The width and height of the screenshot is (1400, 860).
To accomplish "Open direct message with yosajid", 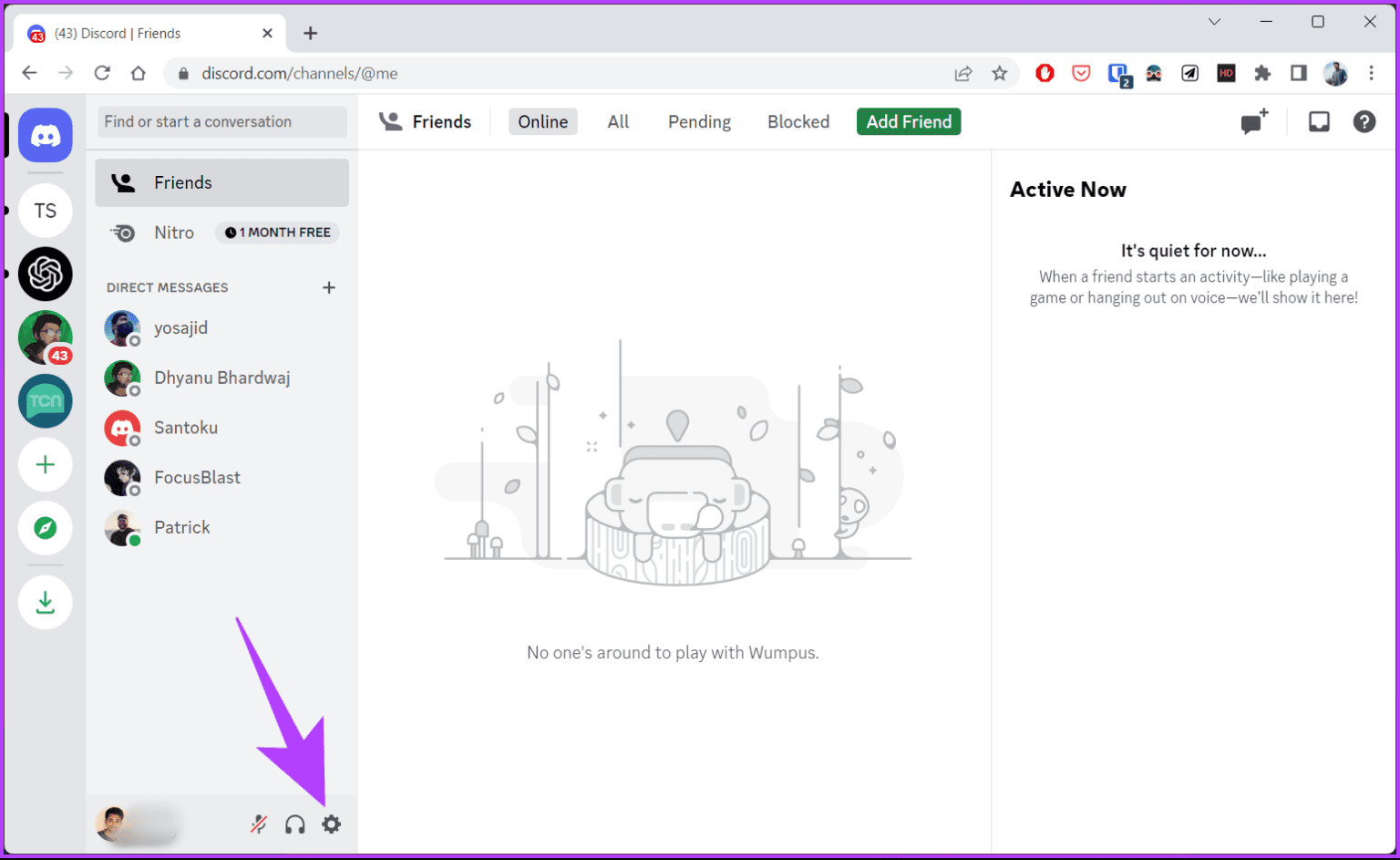I will (222, 327).
